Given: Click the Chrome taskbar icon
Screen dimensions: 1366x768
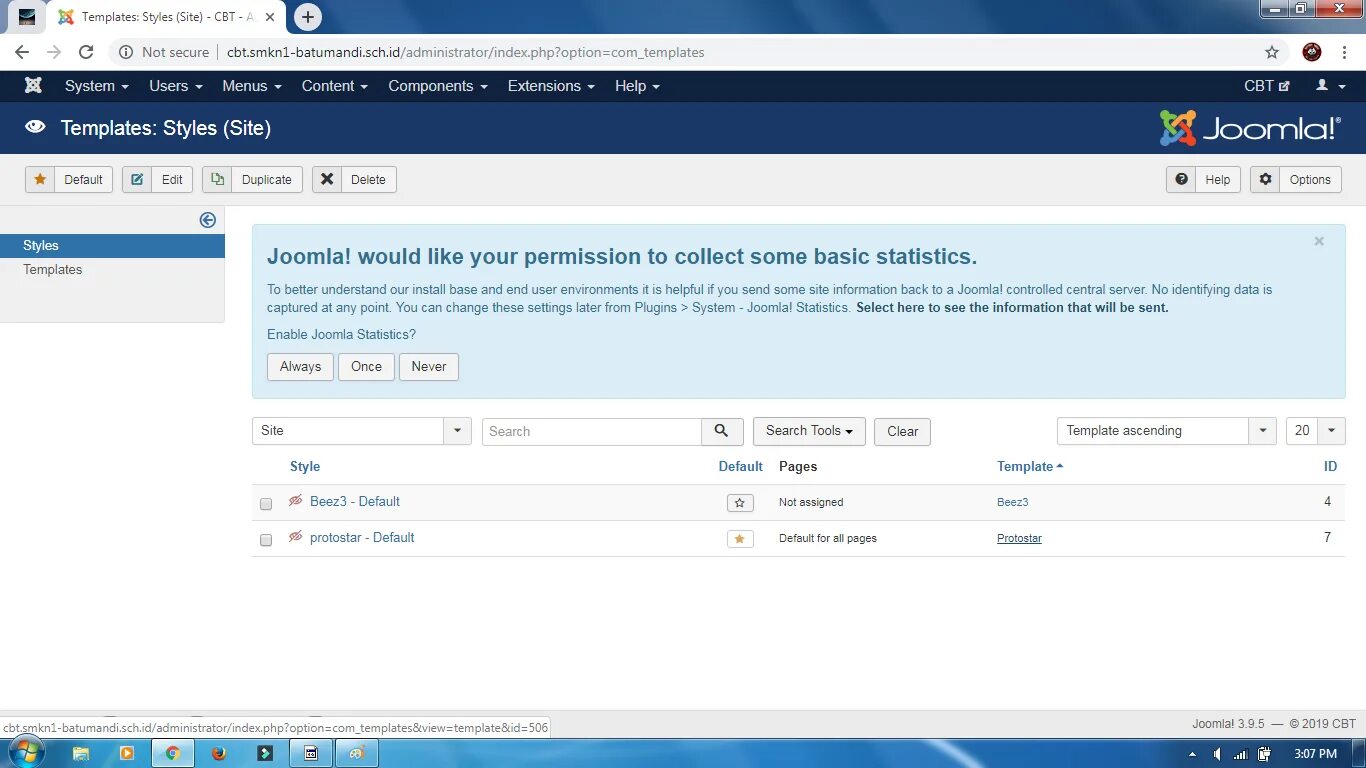Looking at the screenshot, I should point(173,753).
